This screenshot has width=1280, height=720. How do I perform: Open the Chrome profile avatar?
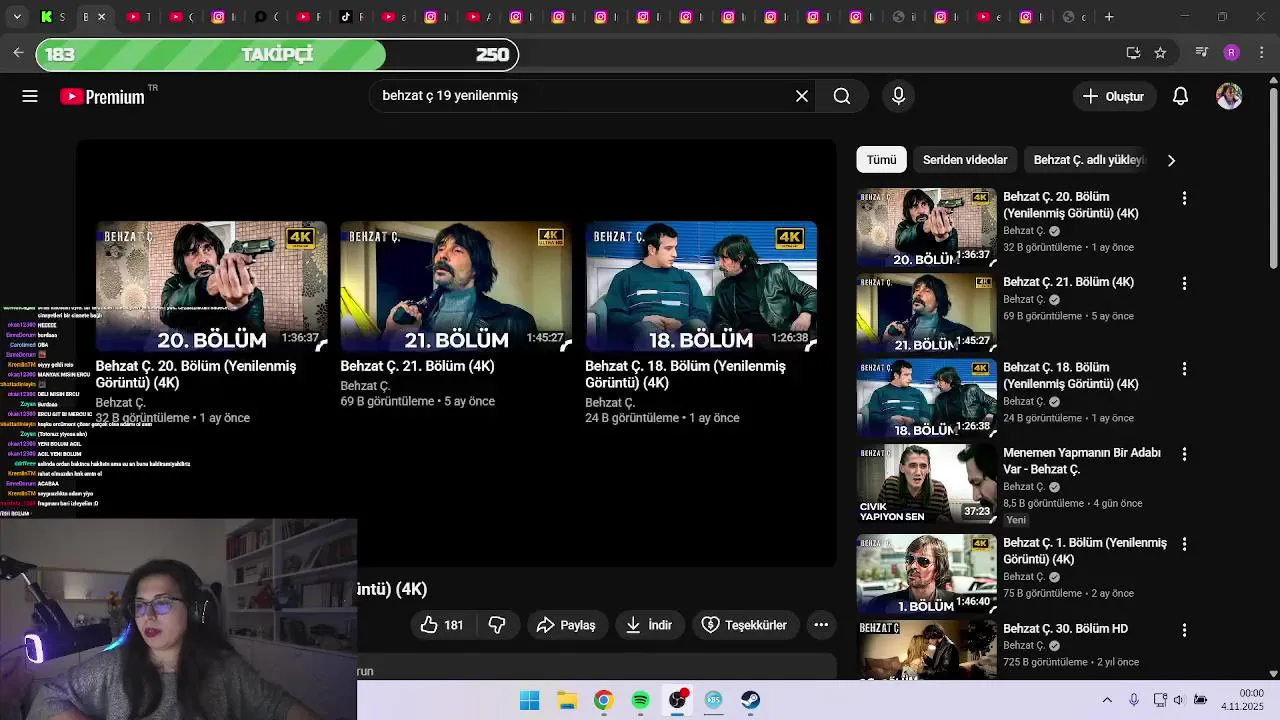1232,53
